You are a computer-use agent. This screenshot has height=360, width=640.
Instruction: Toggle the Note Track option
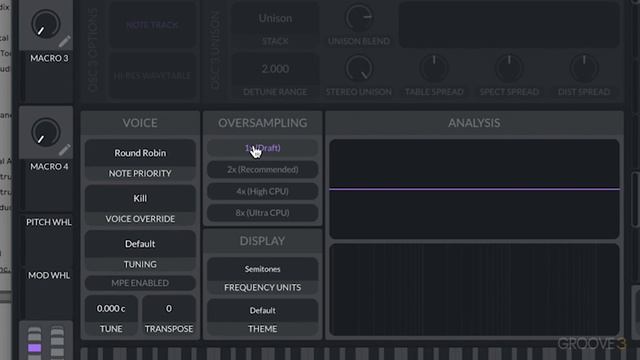pos(152,25)
